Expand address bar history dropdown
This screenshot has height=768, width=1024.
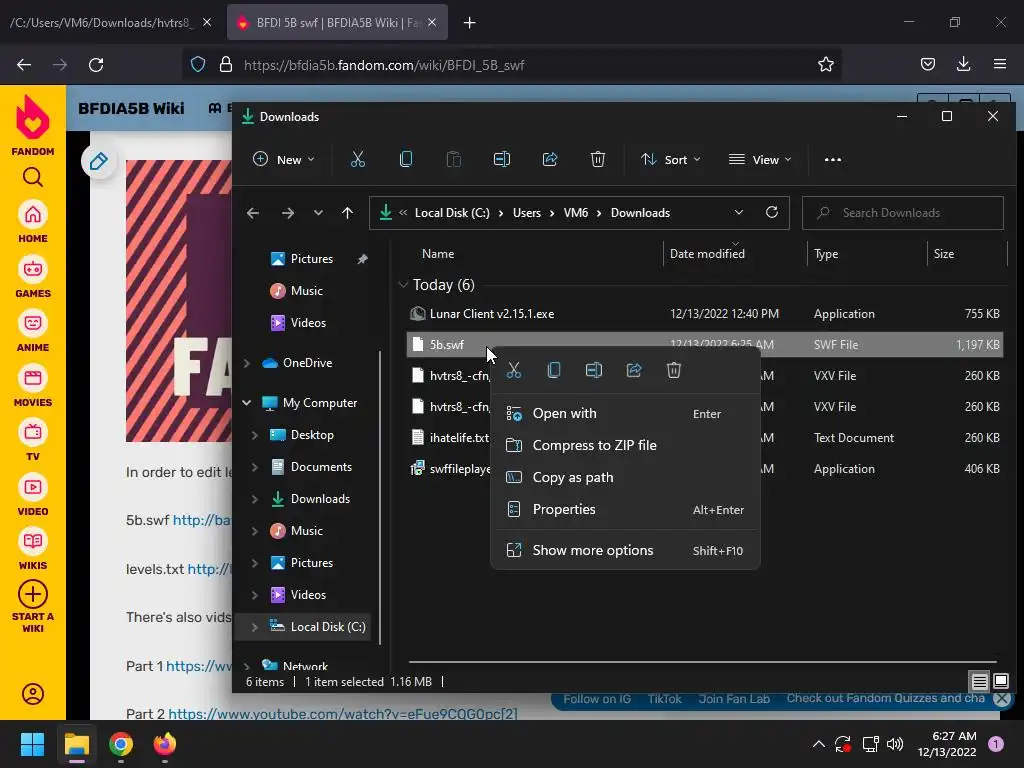tap(739, 212)
